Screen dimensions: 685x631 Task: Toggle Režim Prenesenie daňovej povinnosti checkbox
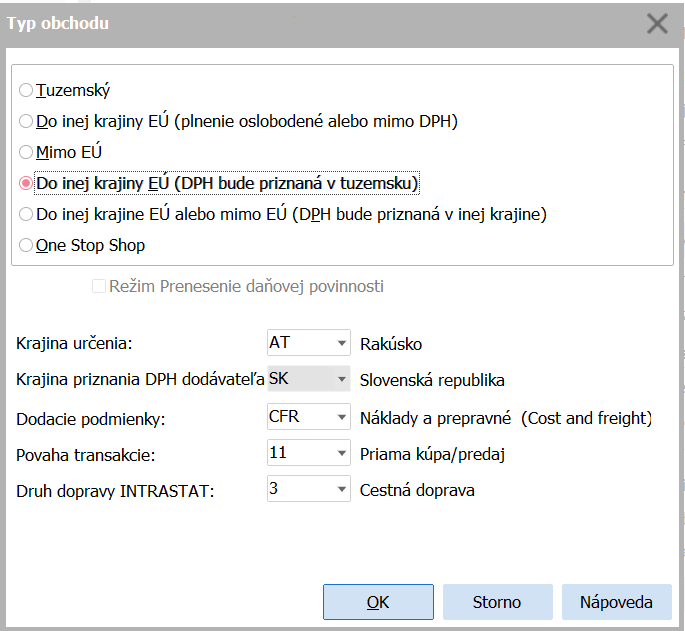(x=99, y=287)
